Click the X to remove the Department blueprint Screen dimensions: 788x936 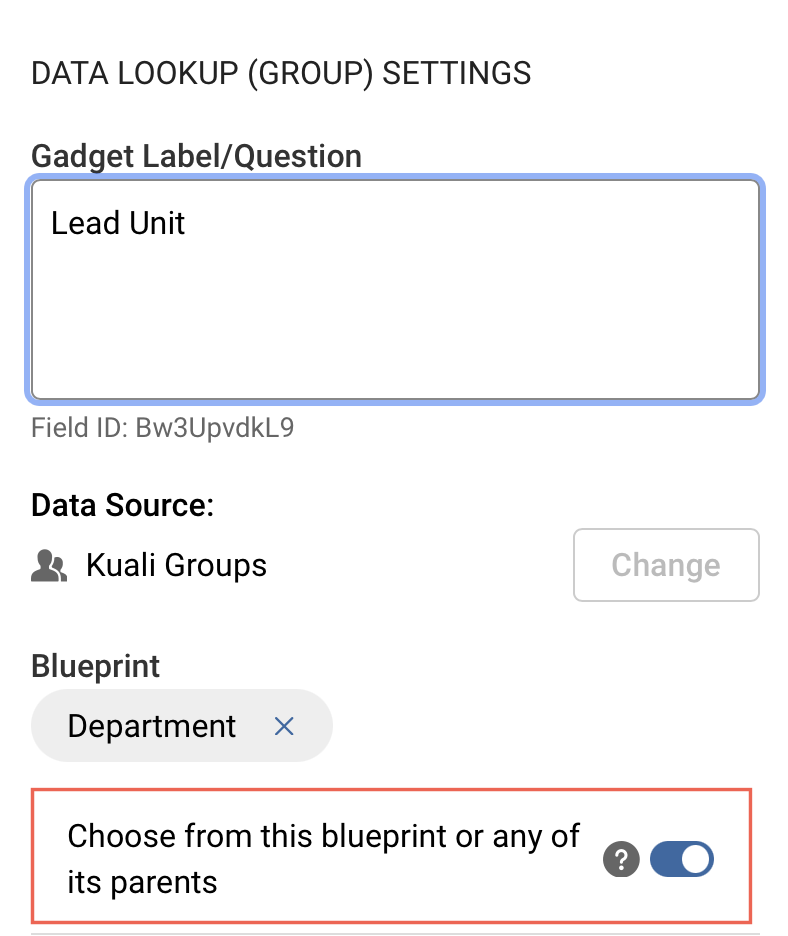click(x=284, y=726)
